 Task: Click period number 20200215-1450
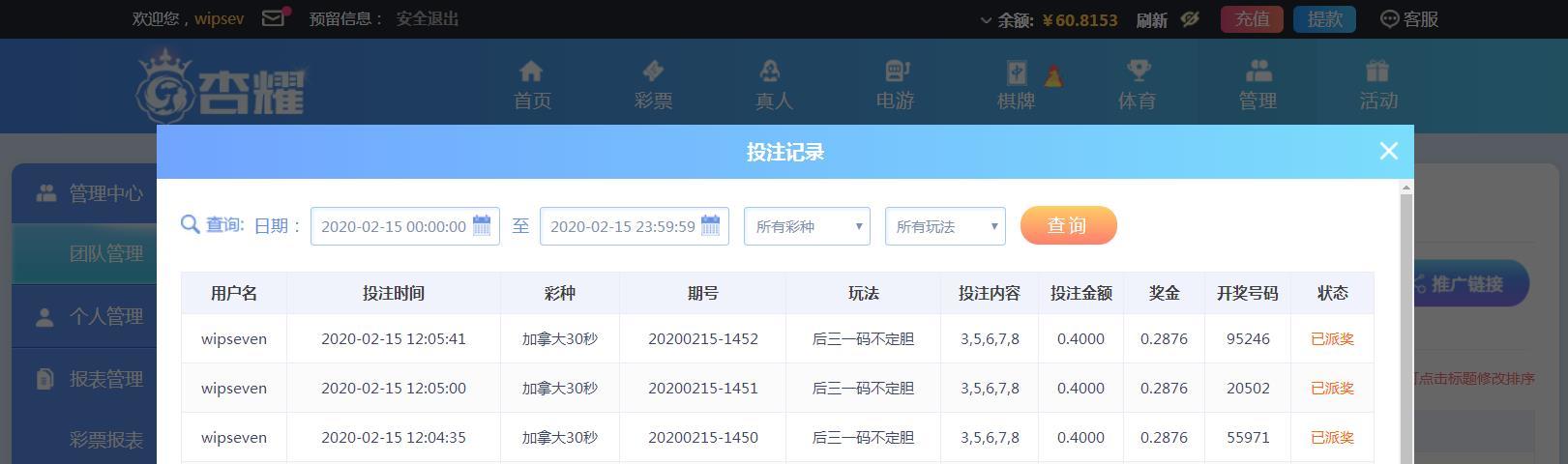pos(703,438)
